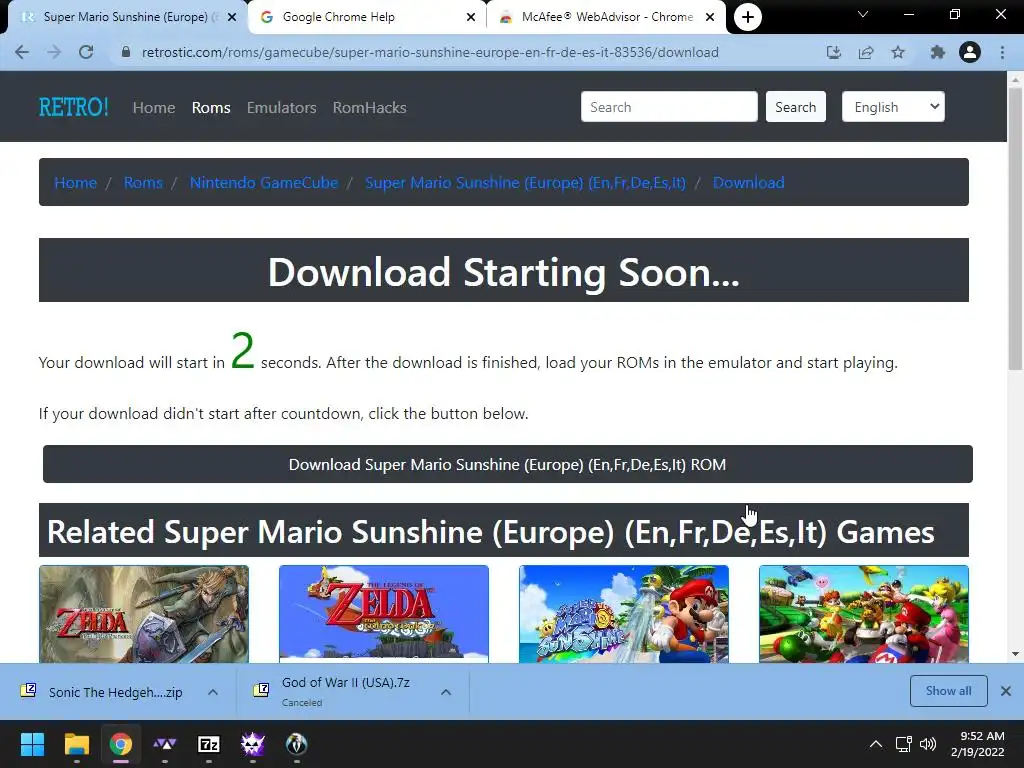Click Download Super Mario Sunshine ROM button
The height and width of the screenshot is (768, 1024).
(507, 464)
